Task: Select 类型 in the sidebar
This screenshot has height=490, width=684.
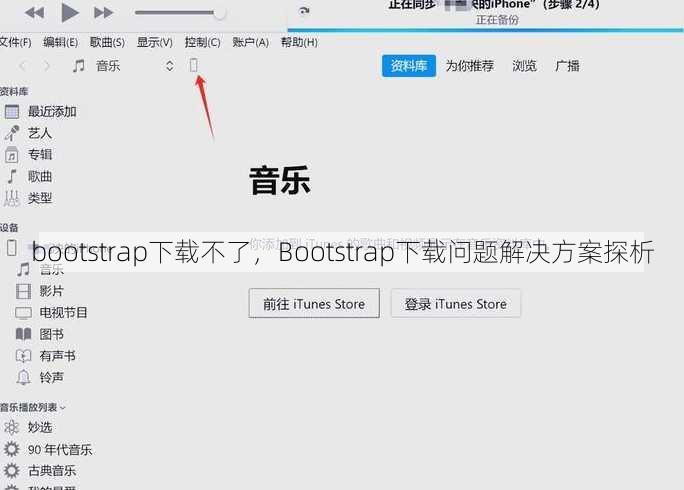Action: (x=40, y=198)
